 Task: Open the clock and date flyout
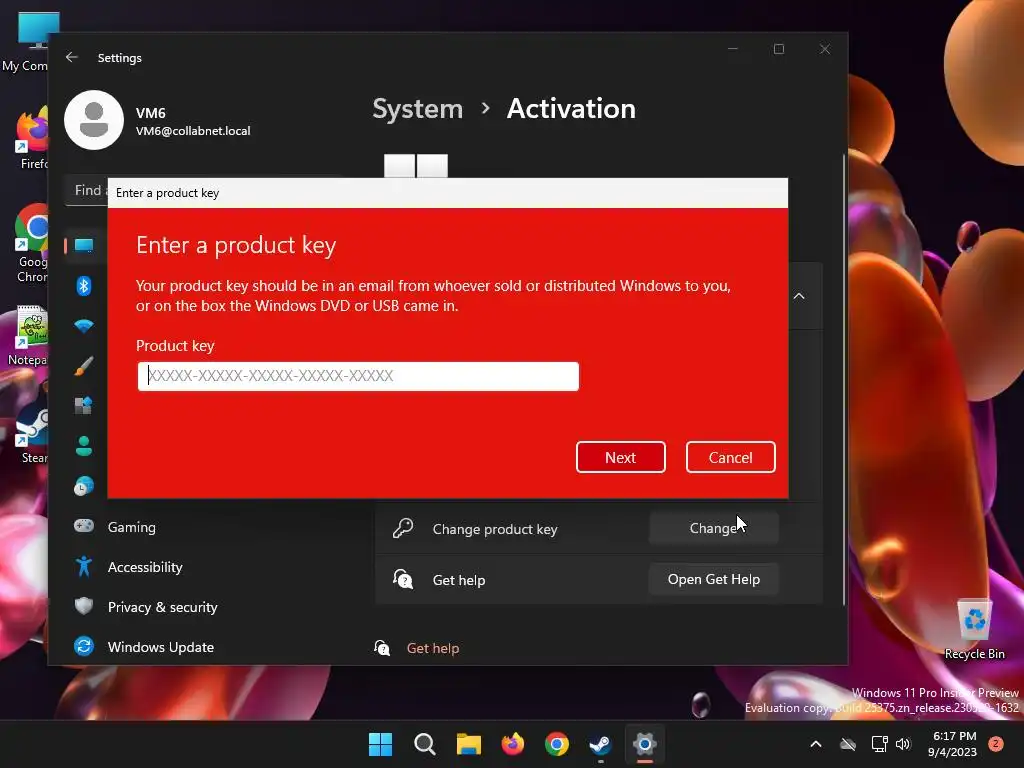coord(952,744)
